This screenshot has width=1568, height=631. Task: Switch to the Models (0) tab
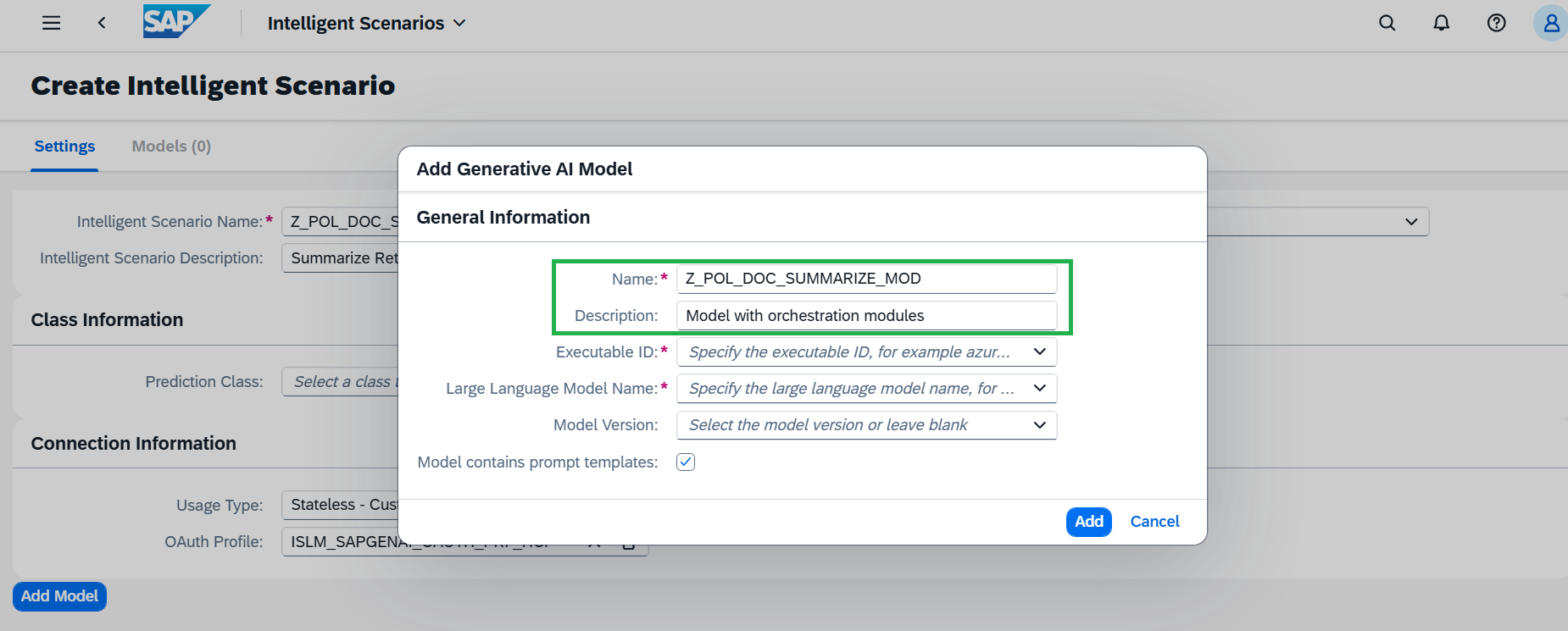(x=171, y=147)
